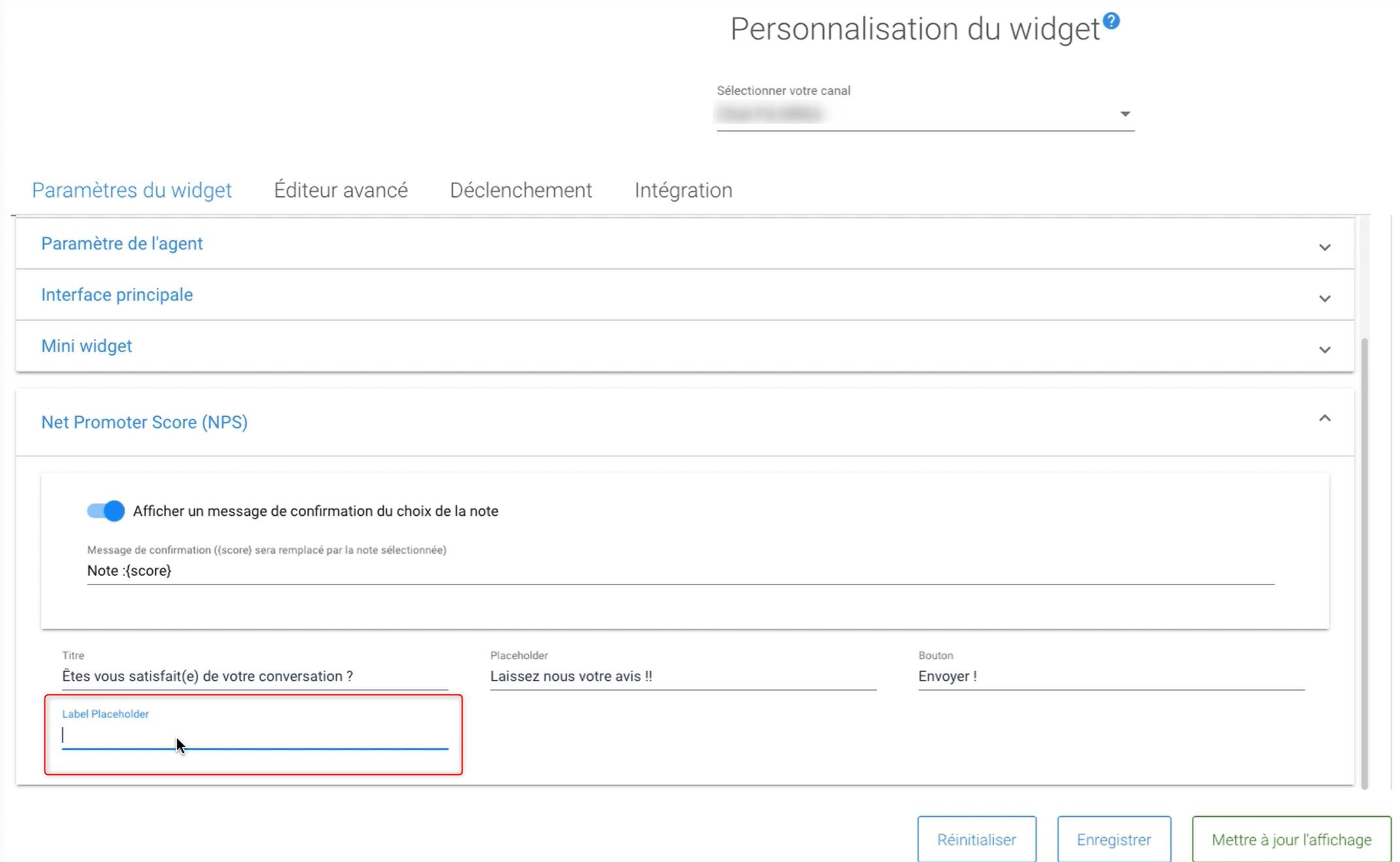Click the Bouton text field
Screen dimensions: 1400x862
[1111, 676]
